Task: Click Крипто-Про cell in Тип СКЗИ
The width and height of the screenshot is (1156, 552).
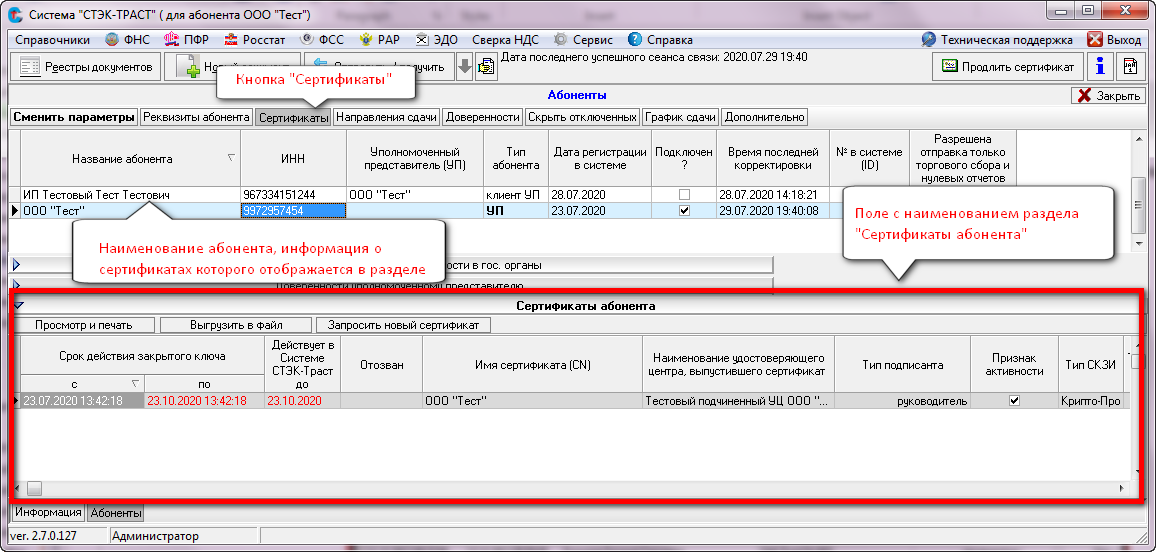Action: tap(1090, 400)
